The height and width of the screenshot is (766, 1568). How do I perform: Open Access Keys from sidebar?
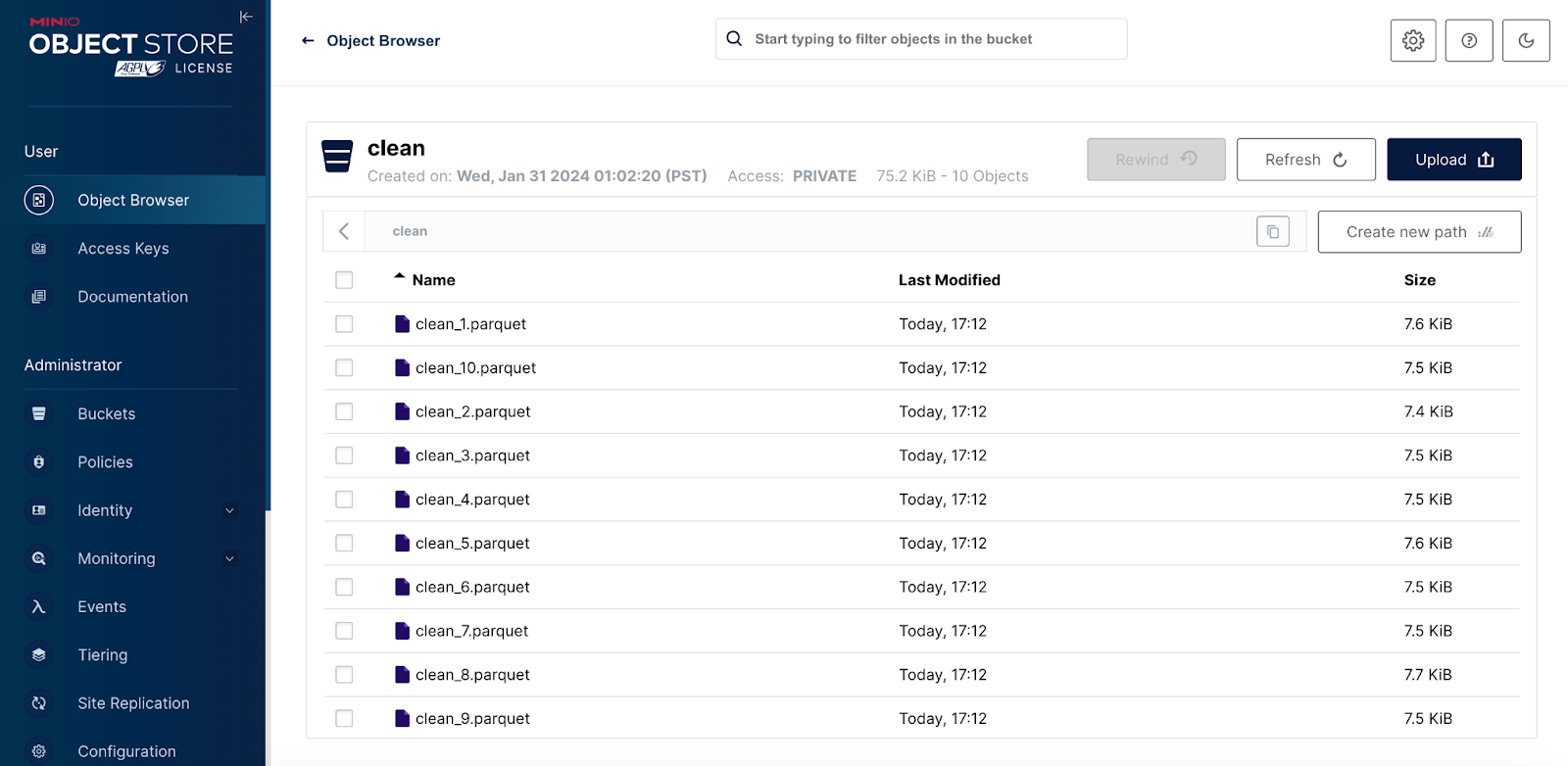(123, 249)
